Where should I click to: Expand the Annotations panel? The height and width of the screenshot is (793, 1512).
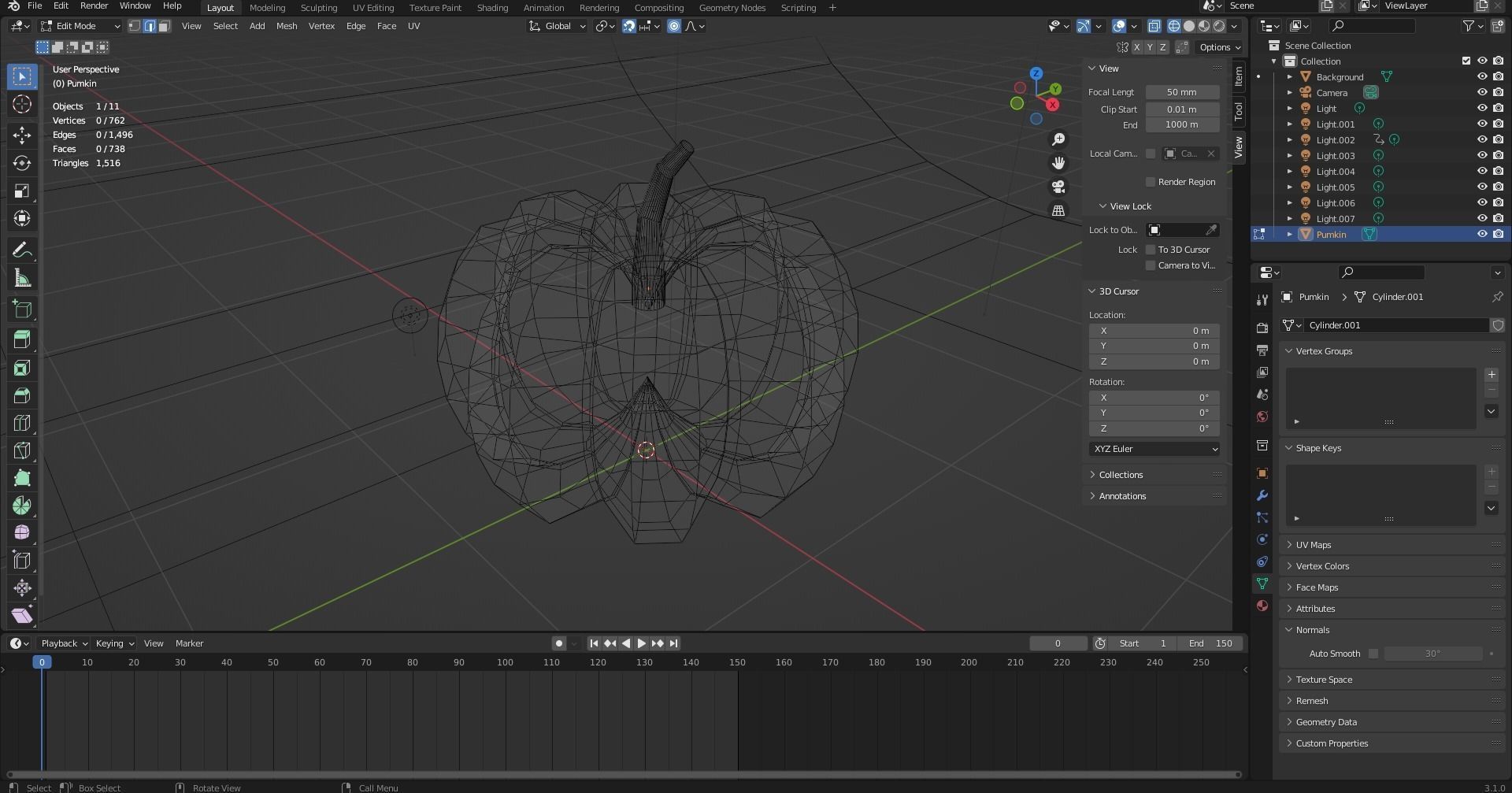(x=1154, y=496)
